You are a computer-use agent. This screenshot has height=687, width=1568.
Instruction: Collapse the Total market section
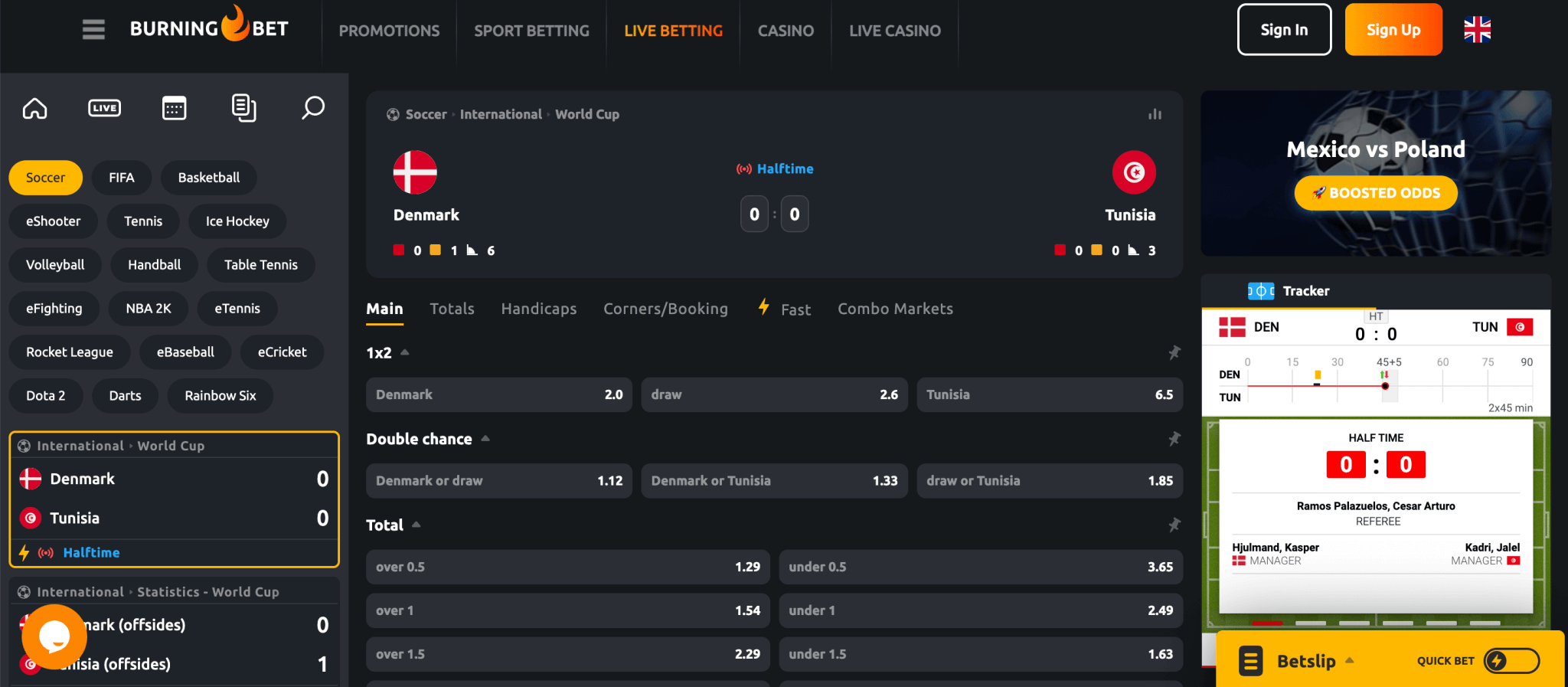click(416, 525)
